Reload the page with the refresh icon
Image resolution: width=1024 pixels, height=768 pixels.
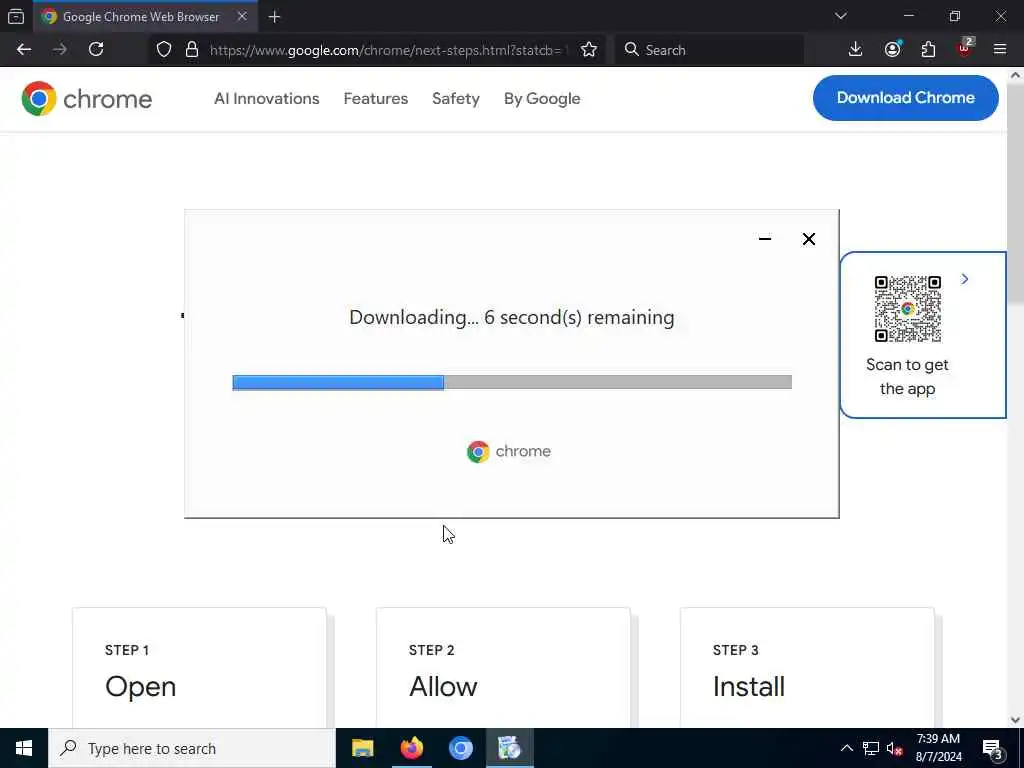96,50
